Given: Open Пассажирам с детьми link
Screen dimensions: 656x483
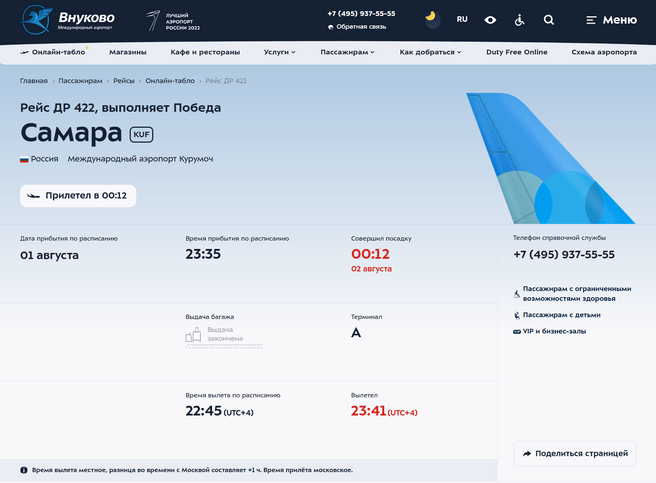Looking at the screenshot, I should tap(557, 315).
